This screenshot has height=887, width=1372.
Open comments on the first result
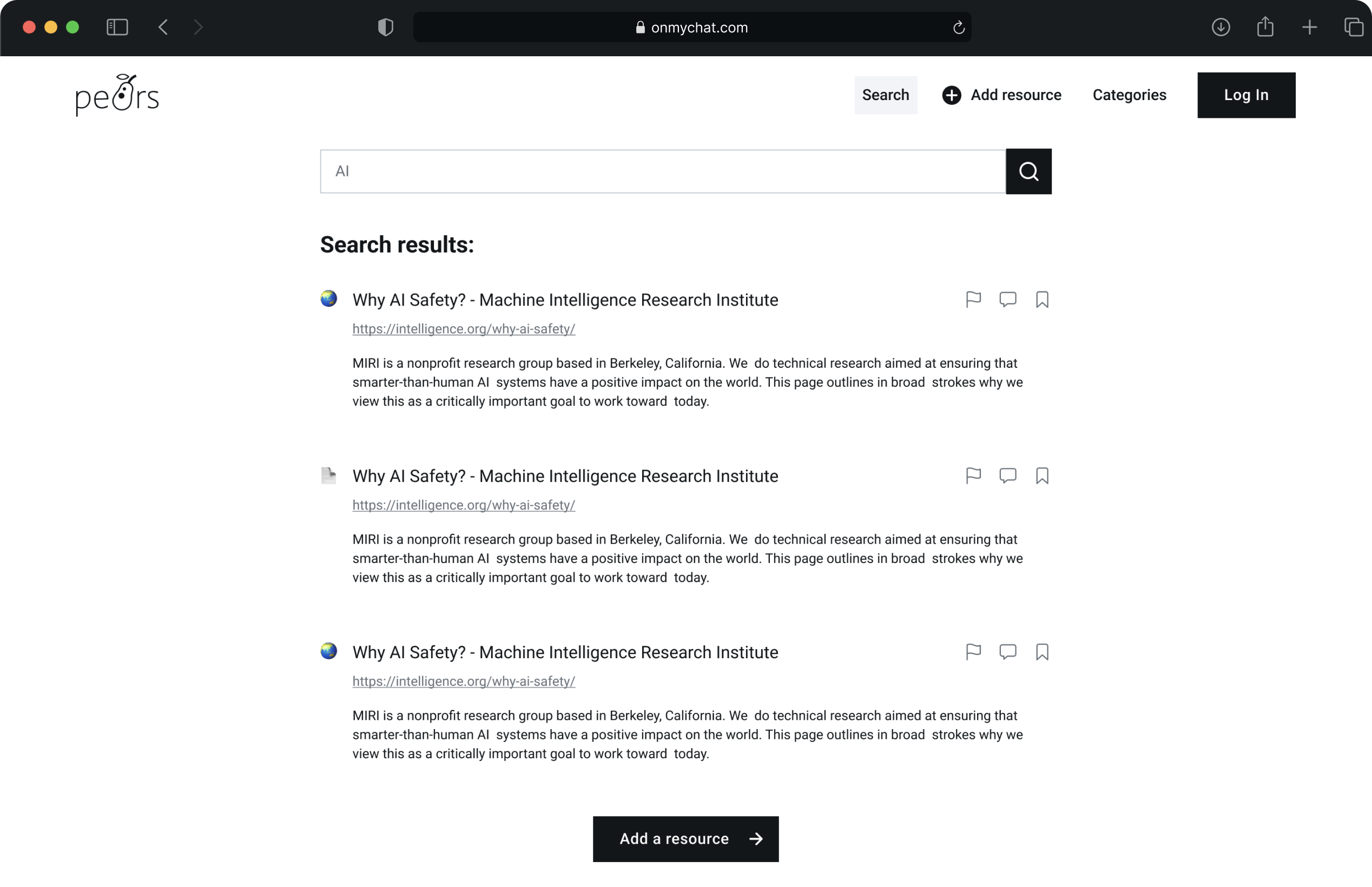coord(1007,300)
